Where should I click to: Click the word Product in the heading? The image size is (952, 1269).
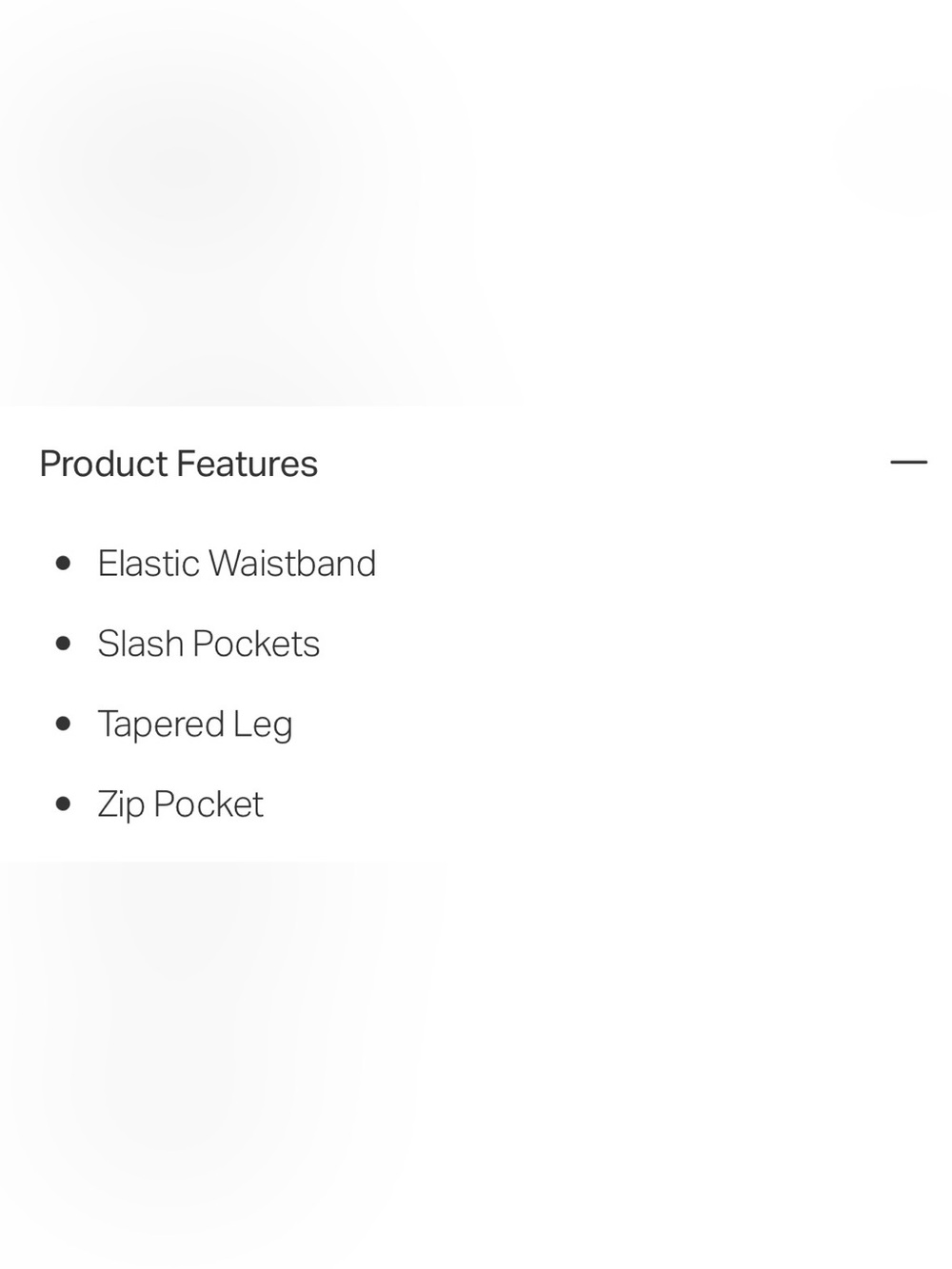point(104,465)
